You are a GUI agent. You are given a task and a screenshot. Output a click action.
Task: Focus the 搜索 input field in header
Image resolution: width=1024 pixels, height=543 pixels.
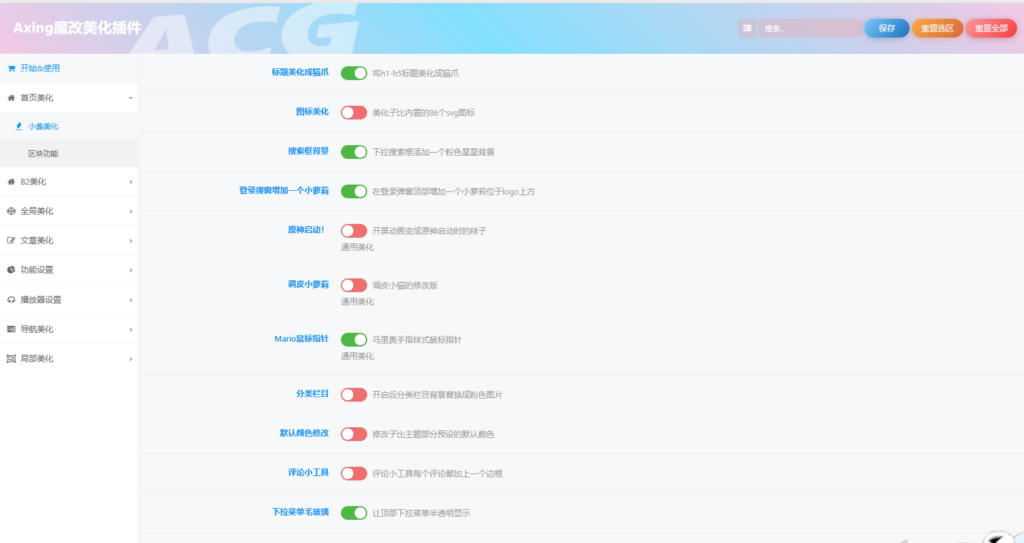pos(808,29)
